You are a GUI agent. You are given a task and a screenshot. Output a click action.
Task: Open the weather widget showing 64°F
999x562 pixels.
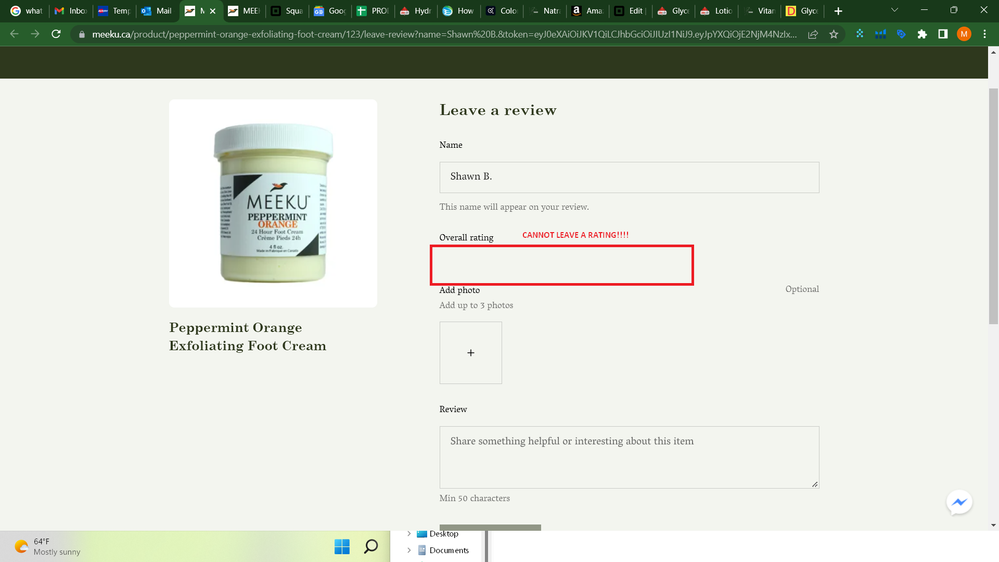(47, 546)
